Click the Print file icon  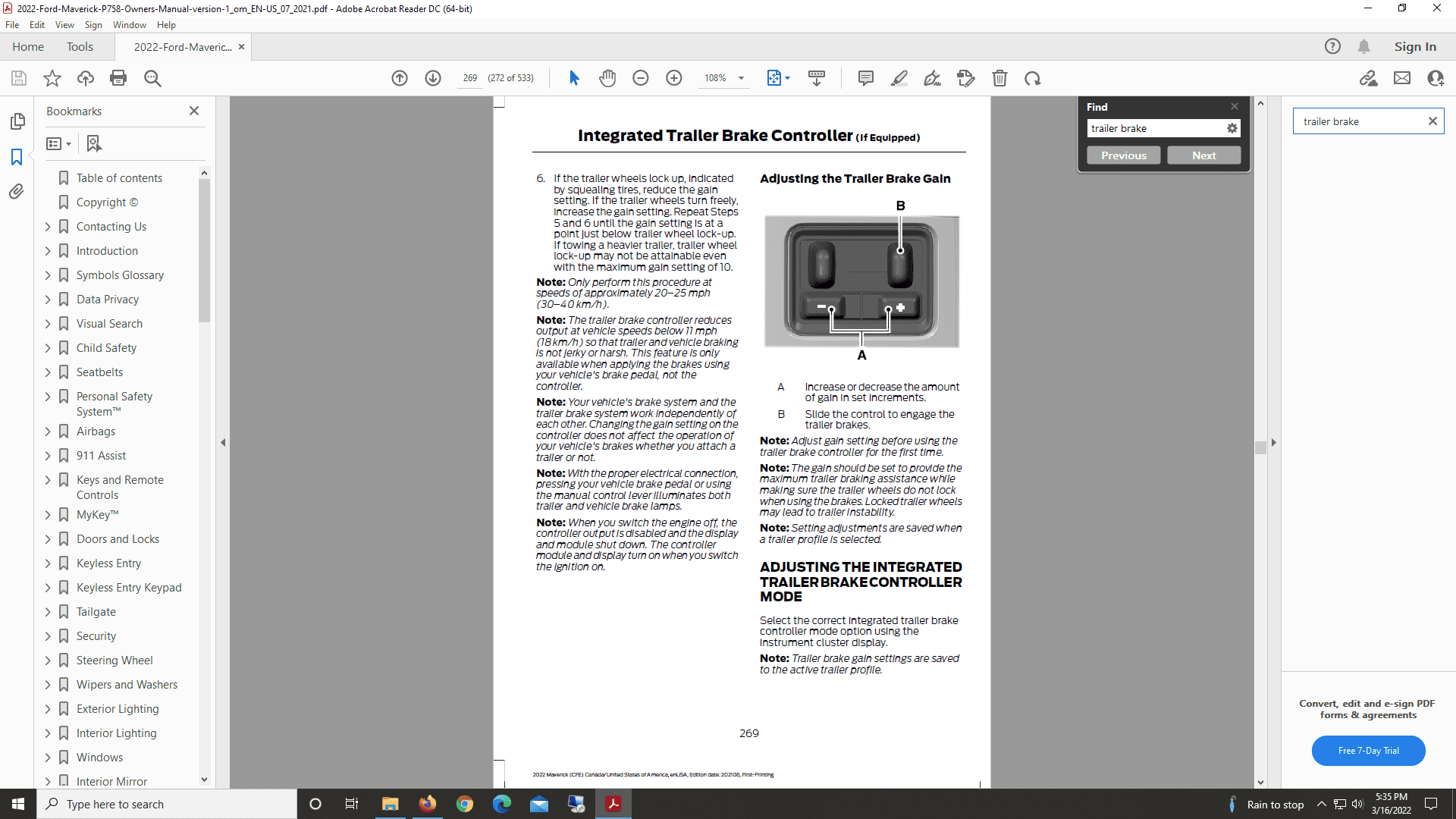pyautogui.click(x=118, y=78)
